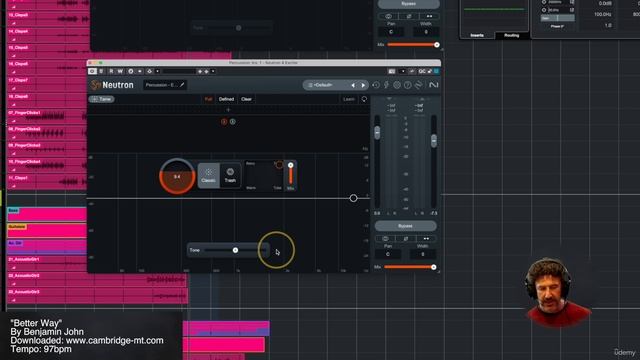Viewport: 640px width, 360px height.
Task: Click the iZotope N logo icon
Action: point(433,85)
